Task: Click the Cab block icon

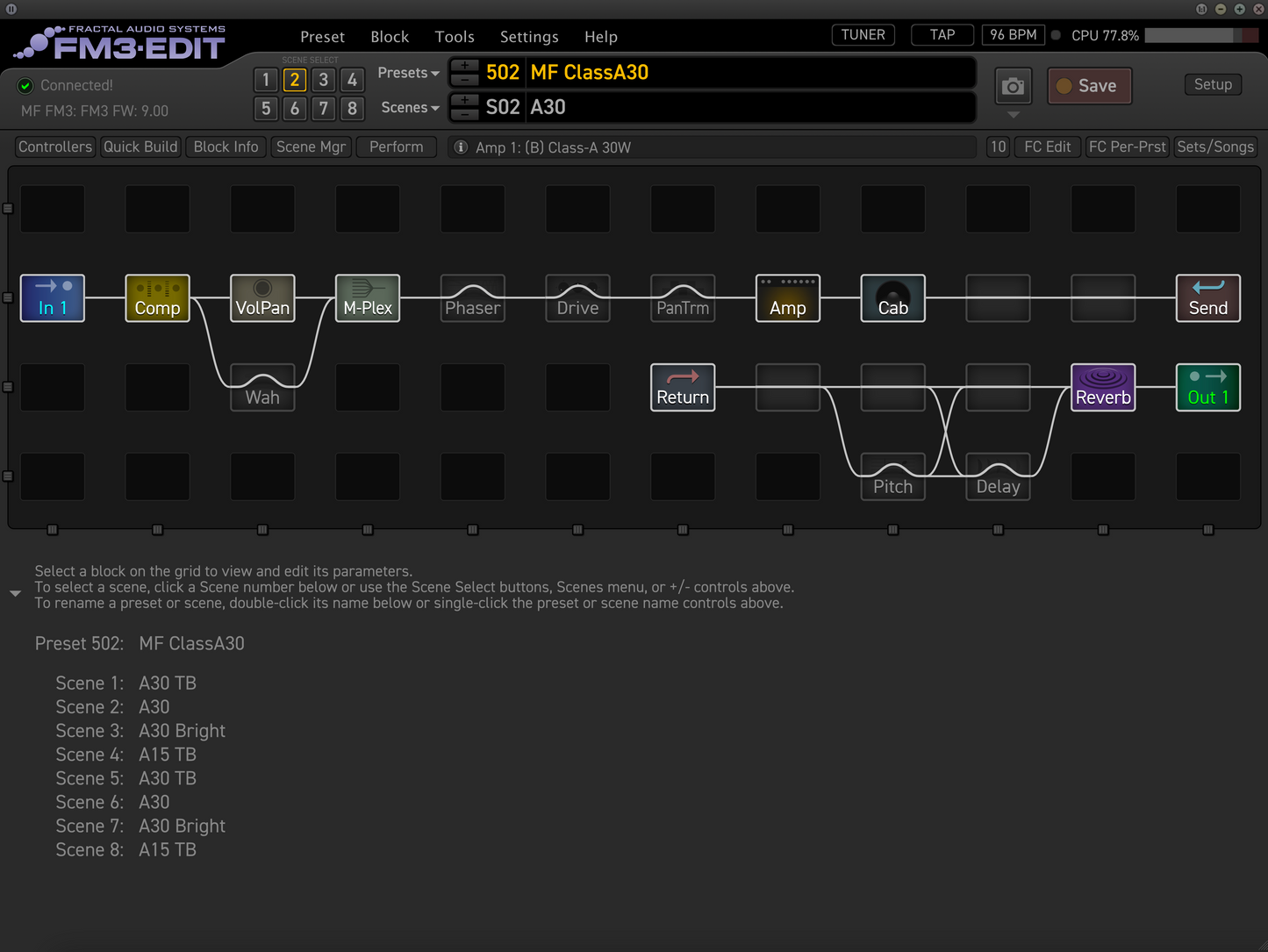Action: coord(892,298)
